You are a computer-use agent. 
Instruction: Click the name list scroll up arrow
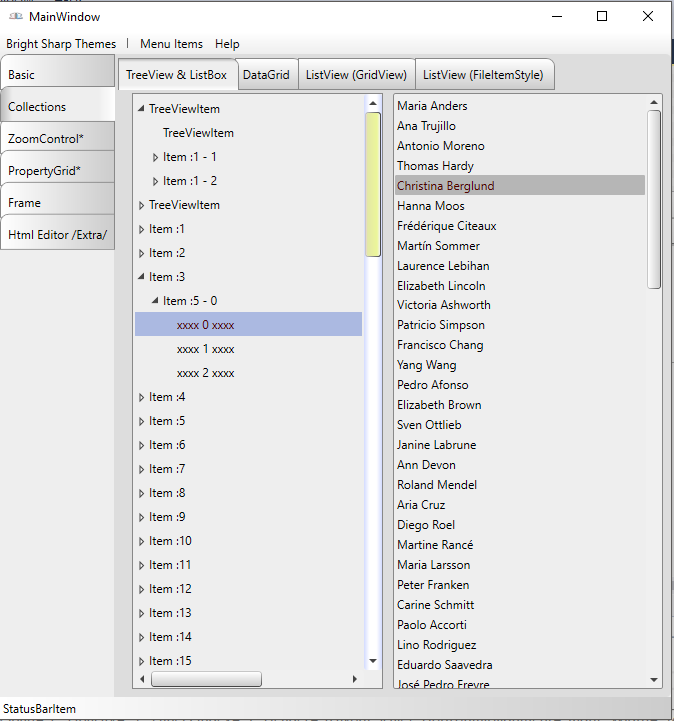tap(654, 102)
